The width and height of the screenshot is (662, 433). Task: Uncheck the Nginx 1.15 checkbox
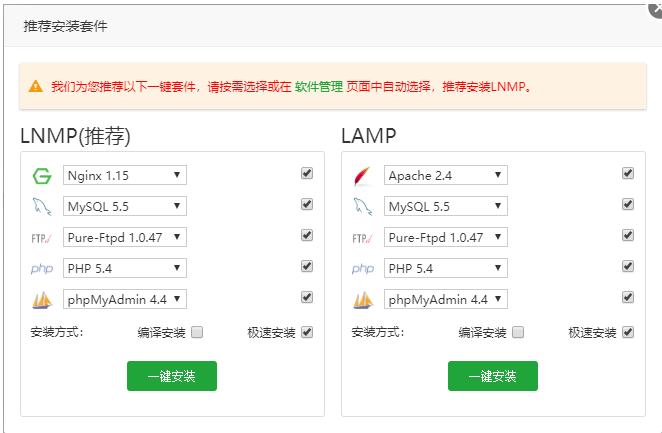click(x=307, y=173)
